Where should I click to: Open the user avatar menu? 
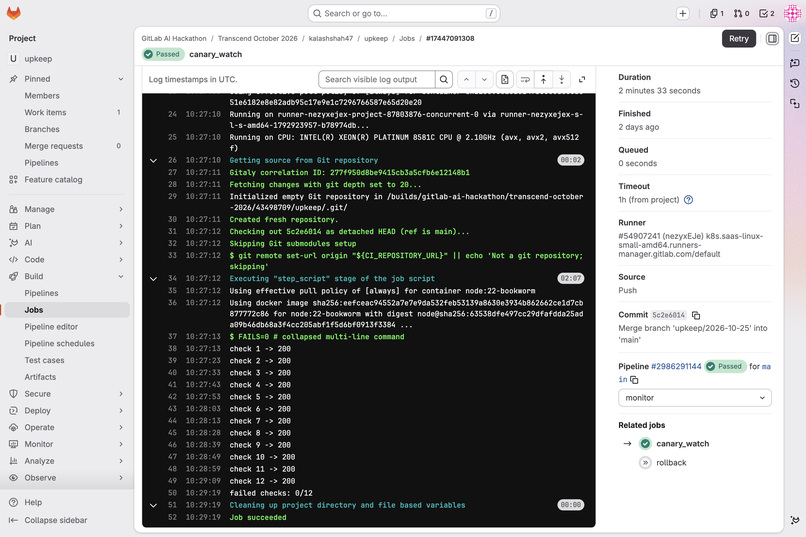click(792, 13)
